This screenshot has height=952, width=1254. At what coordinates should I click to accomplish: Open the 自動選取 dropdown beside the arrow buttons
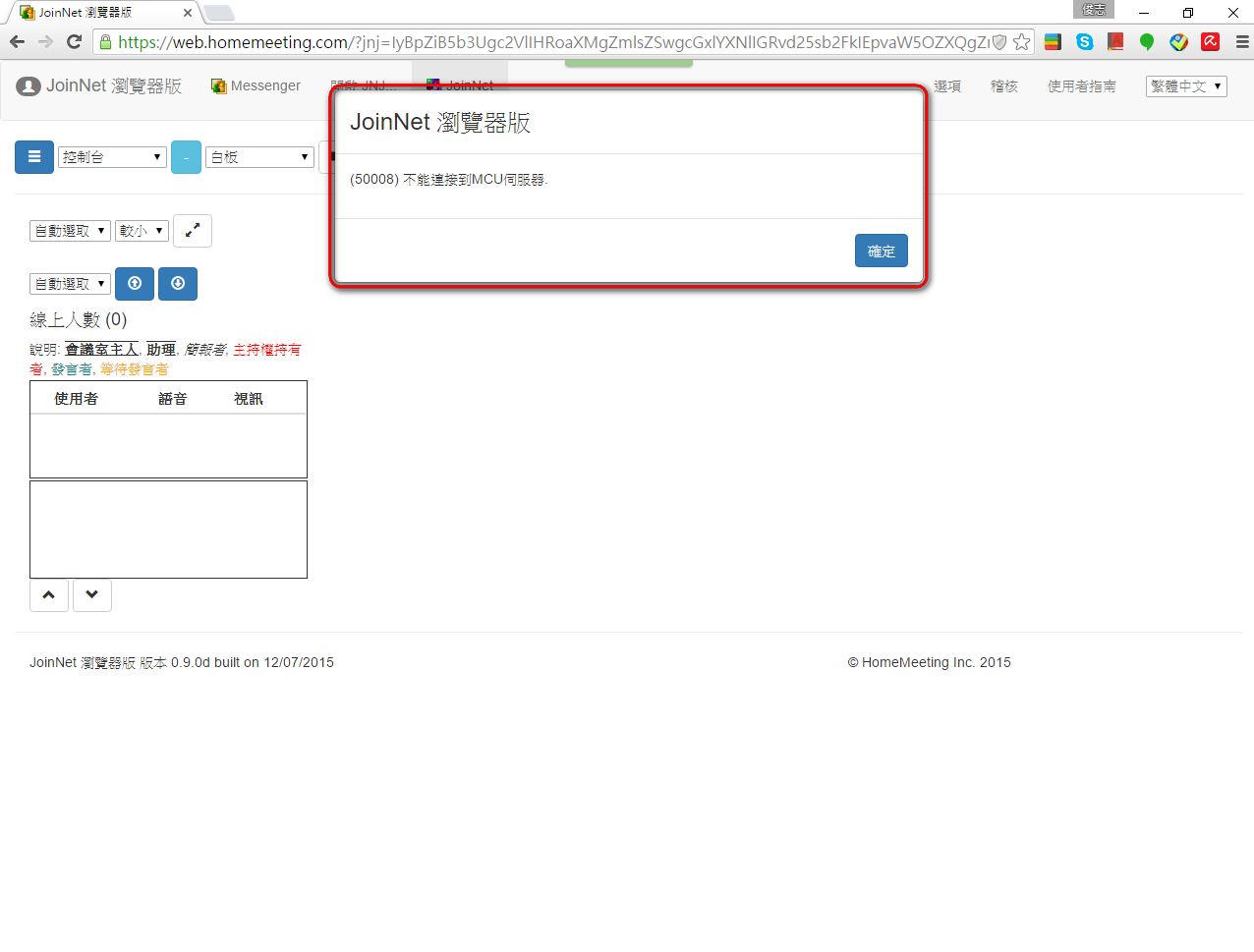(70, 284)
